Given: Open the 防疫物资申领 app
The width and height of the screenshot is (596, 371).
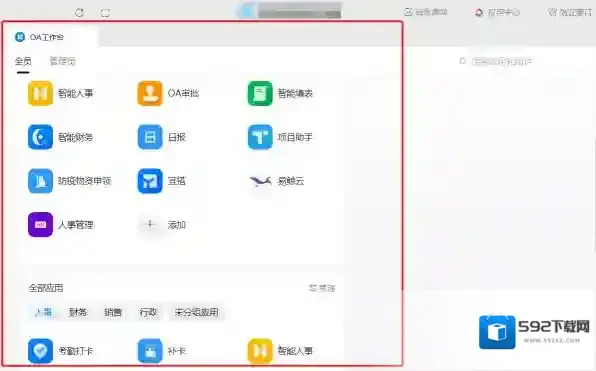Looking at the screenshot, I should coord(69,181).
